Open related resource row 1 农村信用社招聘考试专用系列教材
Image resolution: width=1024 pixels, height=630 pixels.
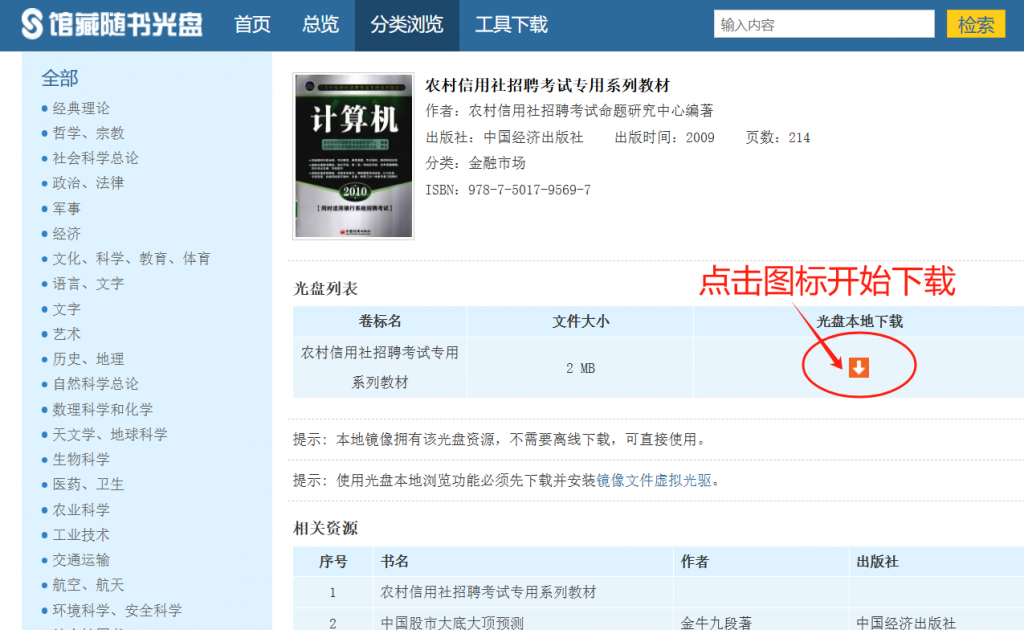click(x=488, y=592)
